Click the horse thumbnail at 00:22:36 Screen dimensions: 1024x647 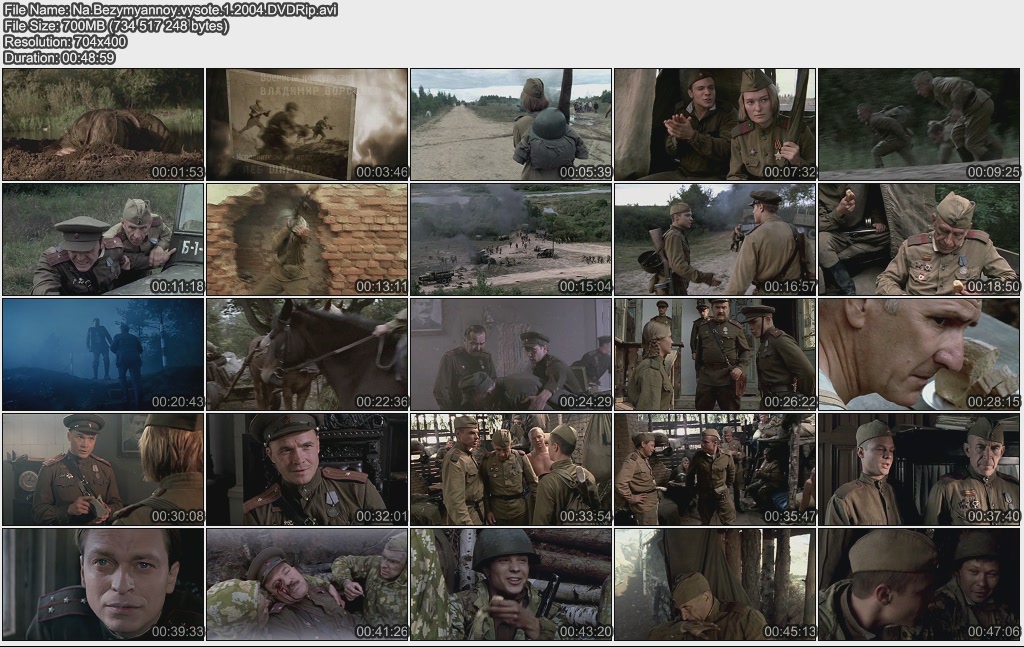307,355
